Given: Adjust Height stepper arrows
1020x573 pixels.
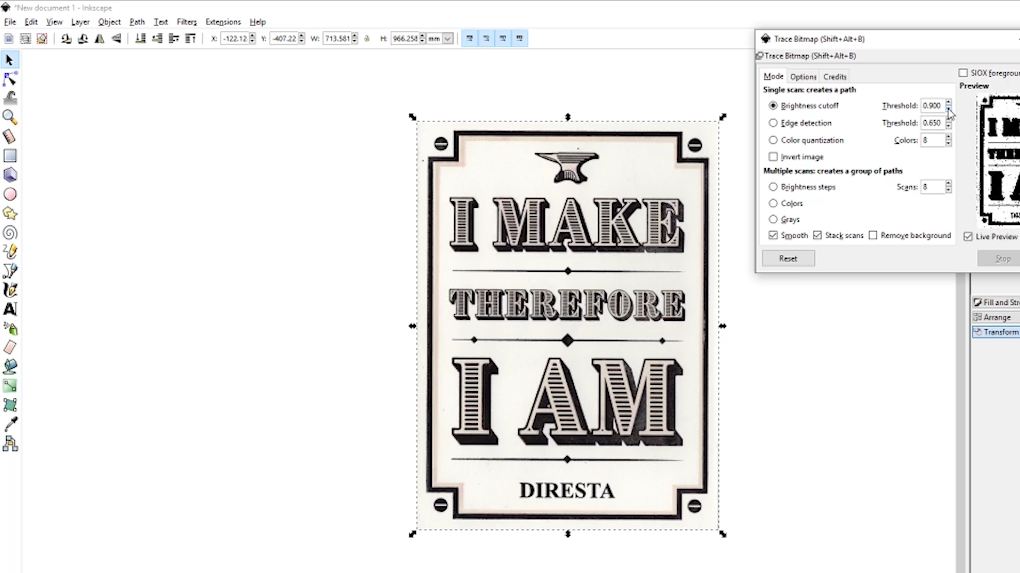Looking at the screenshot, I should point(422,38).
